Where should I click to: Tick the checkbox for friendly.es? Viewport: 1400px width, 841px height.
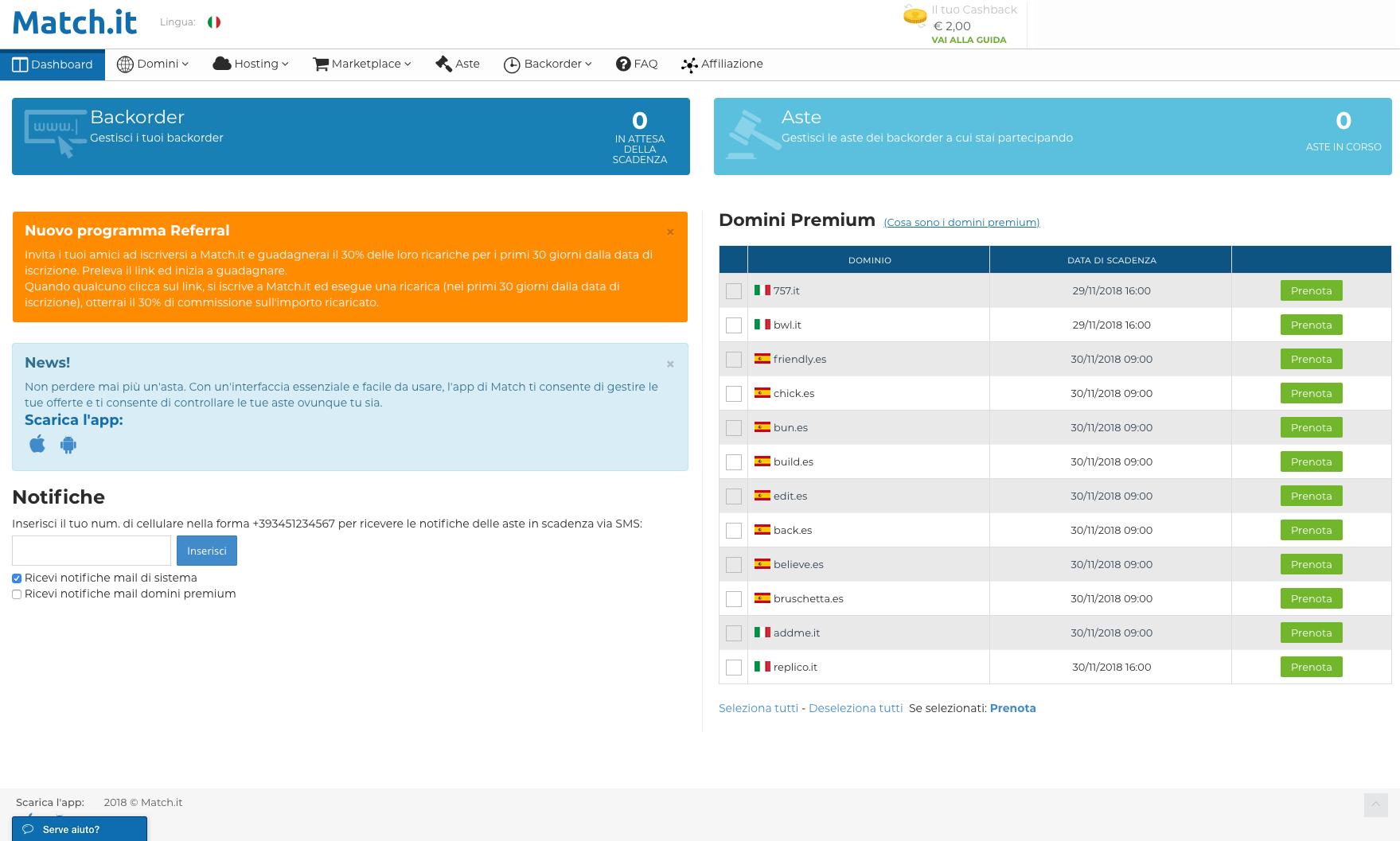tap(734, 360)
